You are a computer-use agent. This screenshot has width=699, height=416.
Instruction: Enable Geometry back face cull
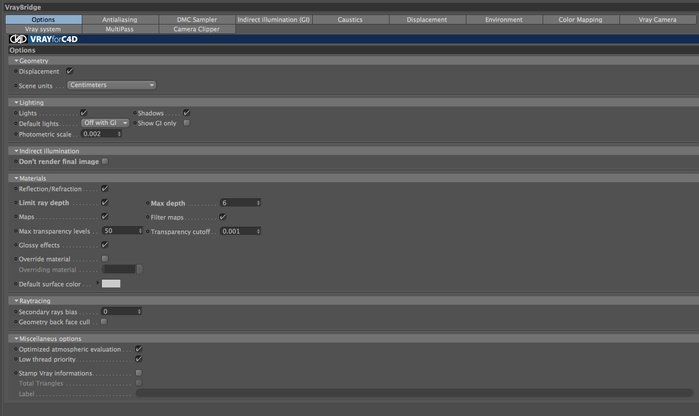tap(104, 321)
